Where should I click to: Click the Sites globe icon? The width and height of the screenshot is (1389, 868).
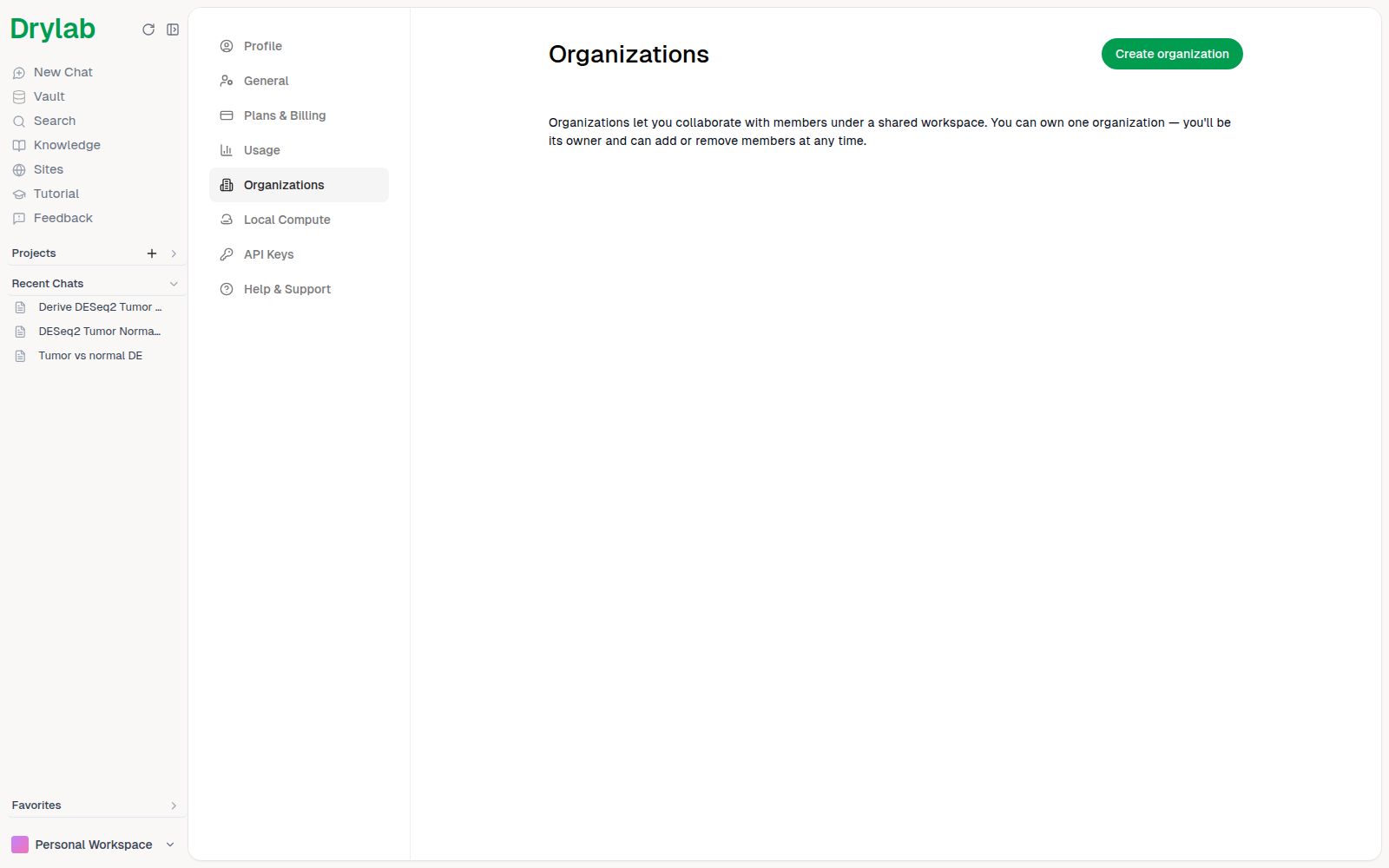point(19,170)
